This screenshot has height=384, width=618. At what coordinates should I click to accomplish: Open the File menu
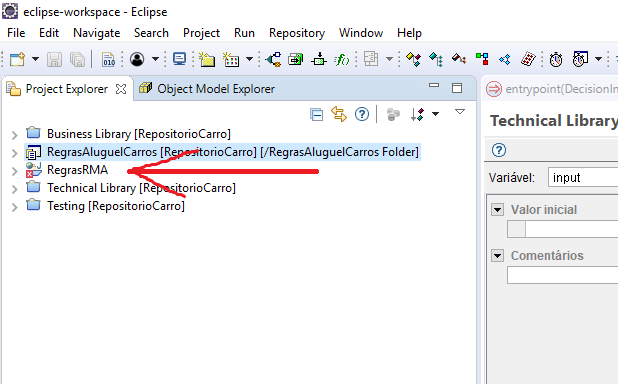16,33
